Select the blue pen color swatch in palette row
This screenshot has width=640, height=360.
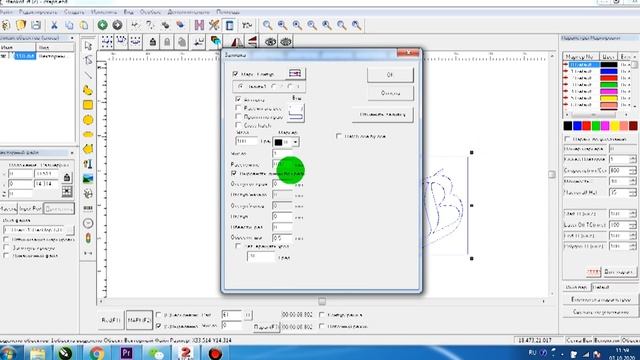pos(577,126)
